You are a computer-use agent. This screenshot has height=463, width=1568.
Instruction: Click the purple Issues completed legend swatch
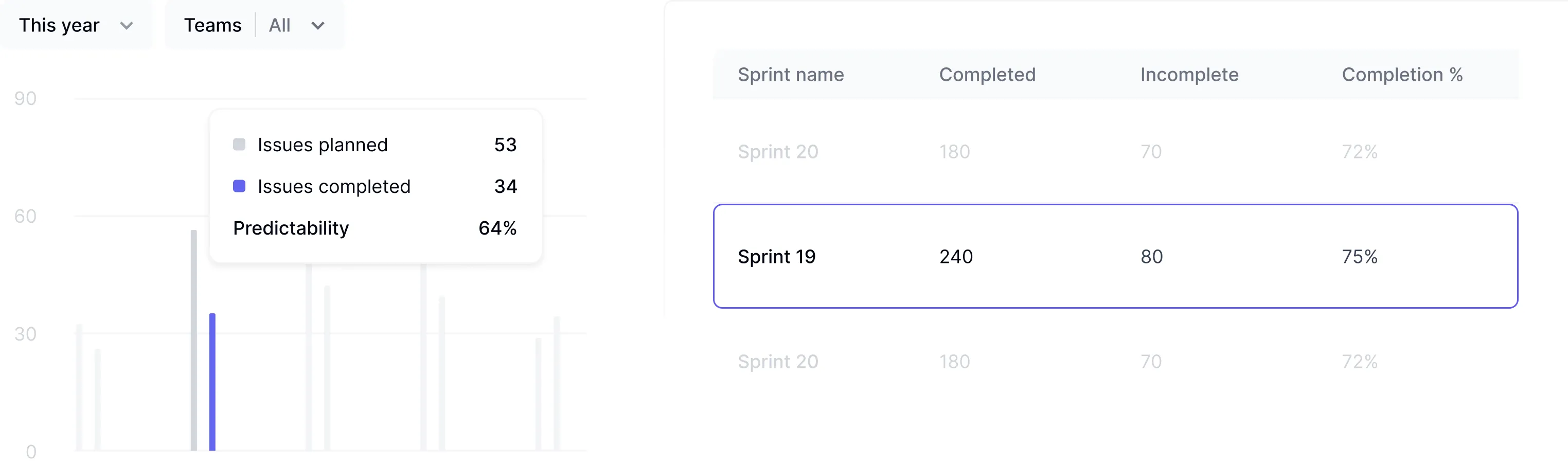pyautogui.click(x=239, y=186)
